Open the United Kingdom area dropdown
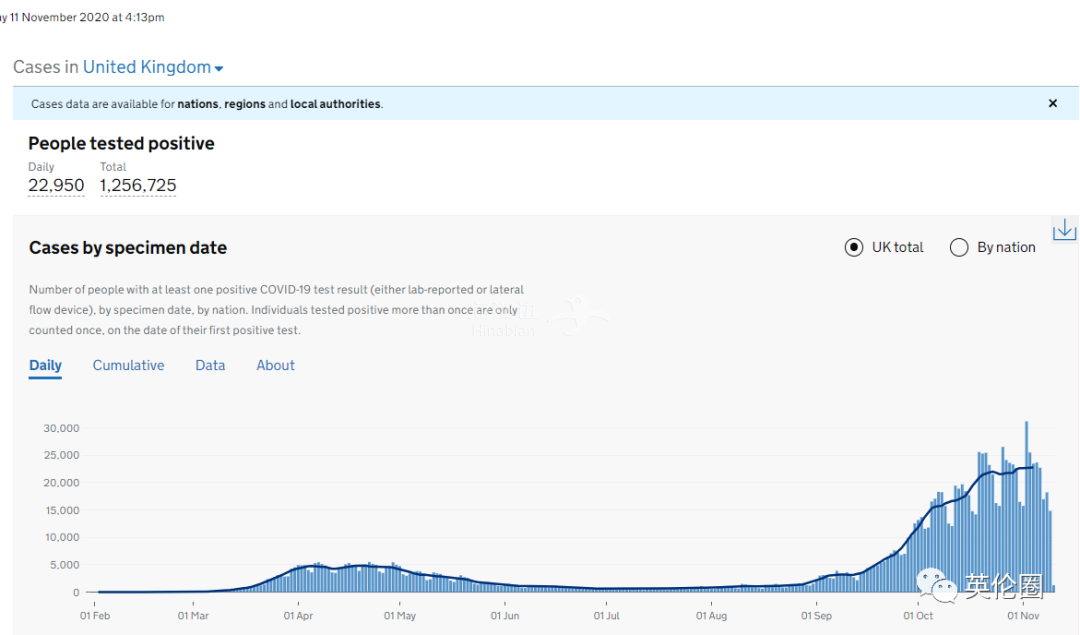The width and height of the screenshot is (1080, 635). 153,67
